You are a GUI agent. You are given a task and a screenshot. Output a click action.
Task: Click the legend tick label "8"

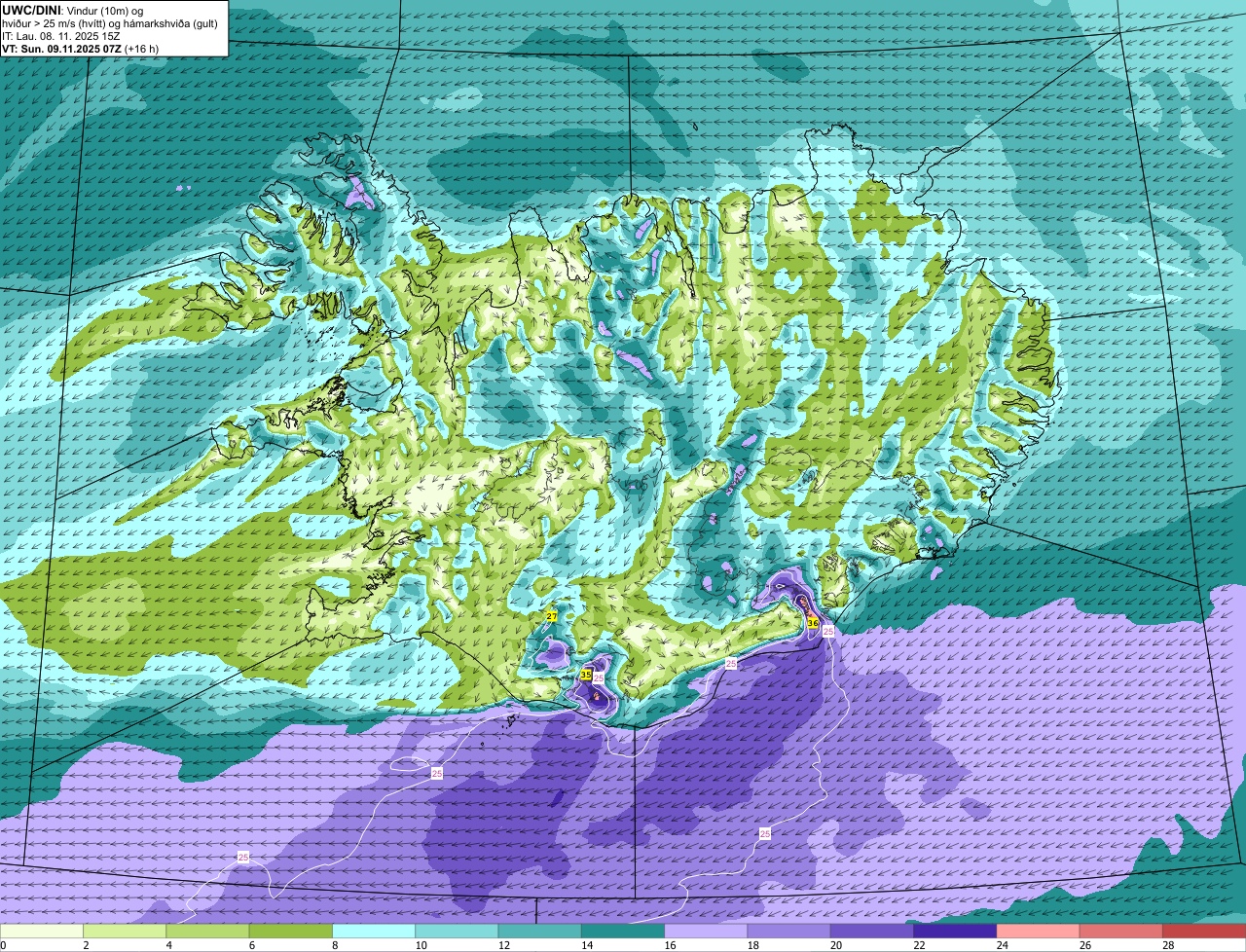pos(335,945)
